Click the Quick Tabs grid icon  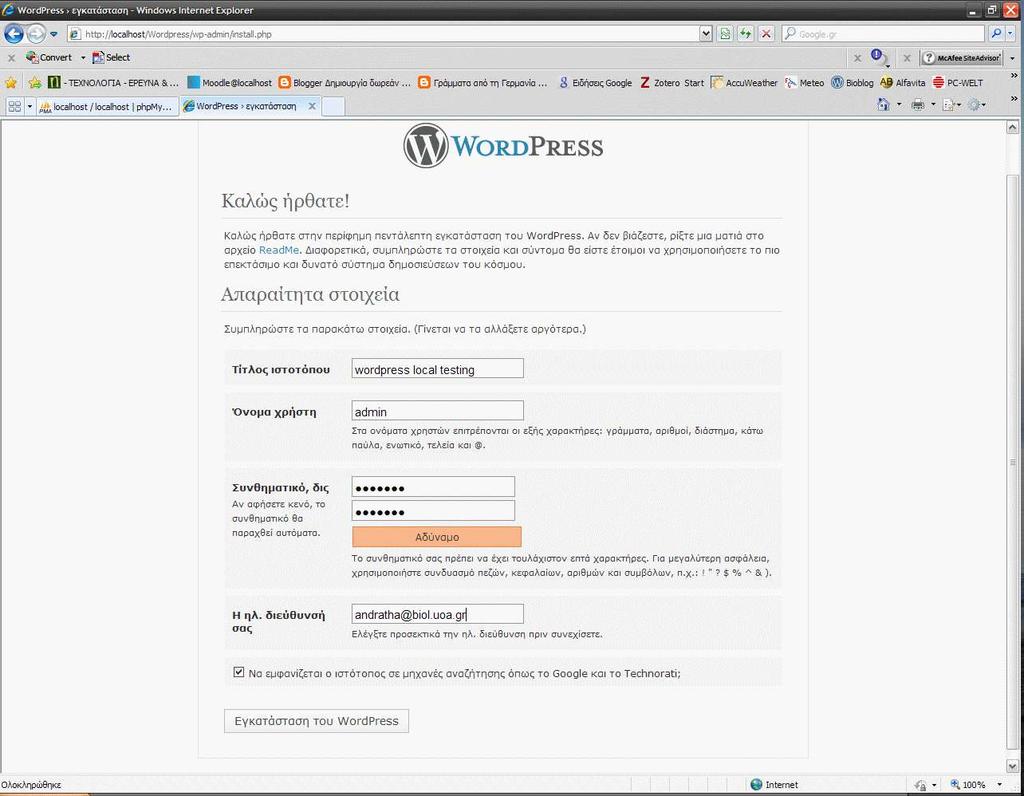coord(14,106)
